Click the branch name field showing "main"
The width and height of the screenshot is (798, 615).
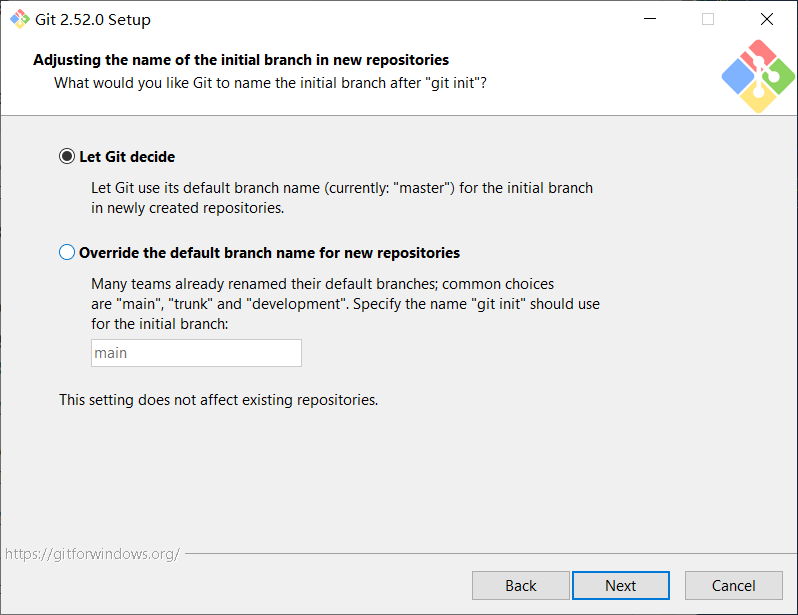[196, 353]
